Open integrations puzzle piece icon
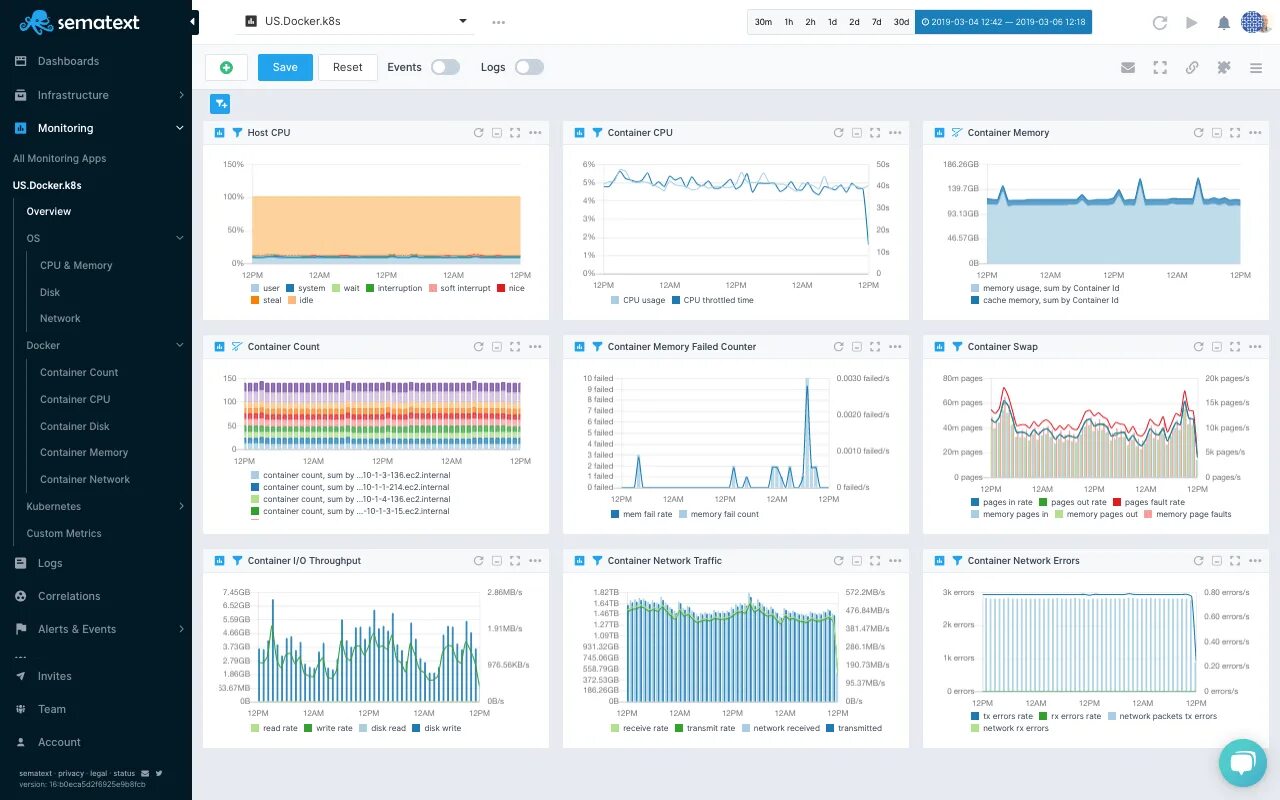This screenshot has height=800, width=1280. (x=1223, y=68)
